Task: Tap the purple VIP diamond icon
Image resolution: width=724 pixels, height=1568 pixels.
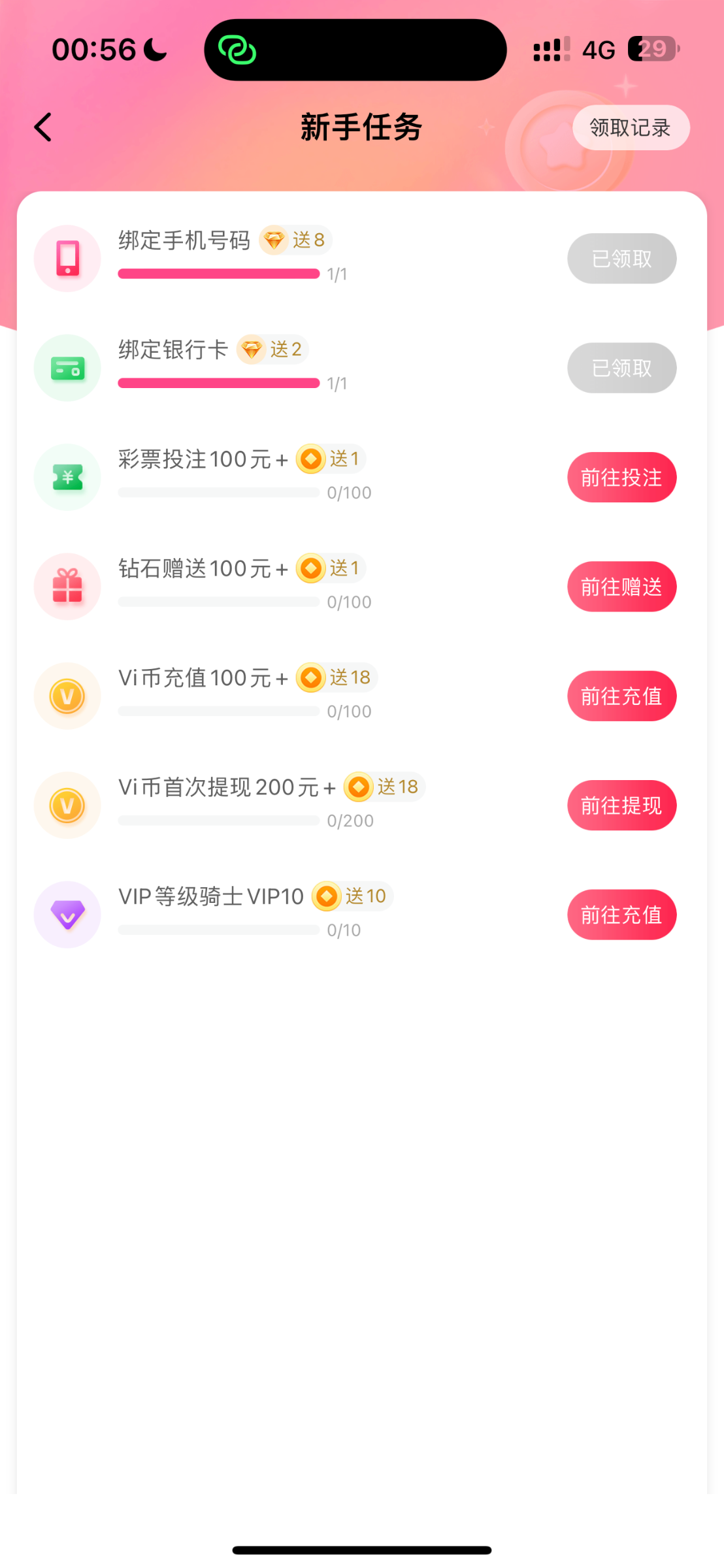Action: [67, 915]
